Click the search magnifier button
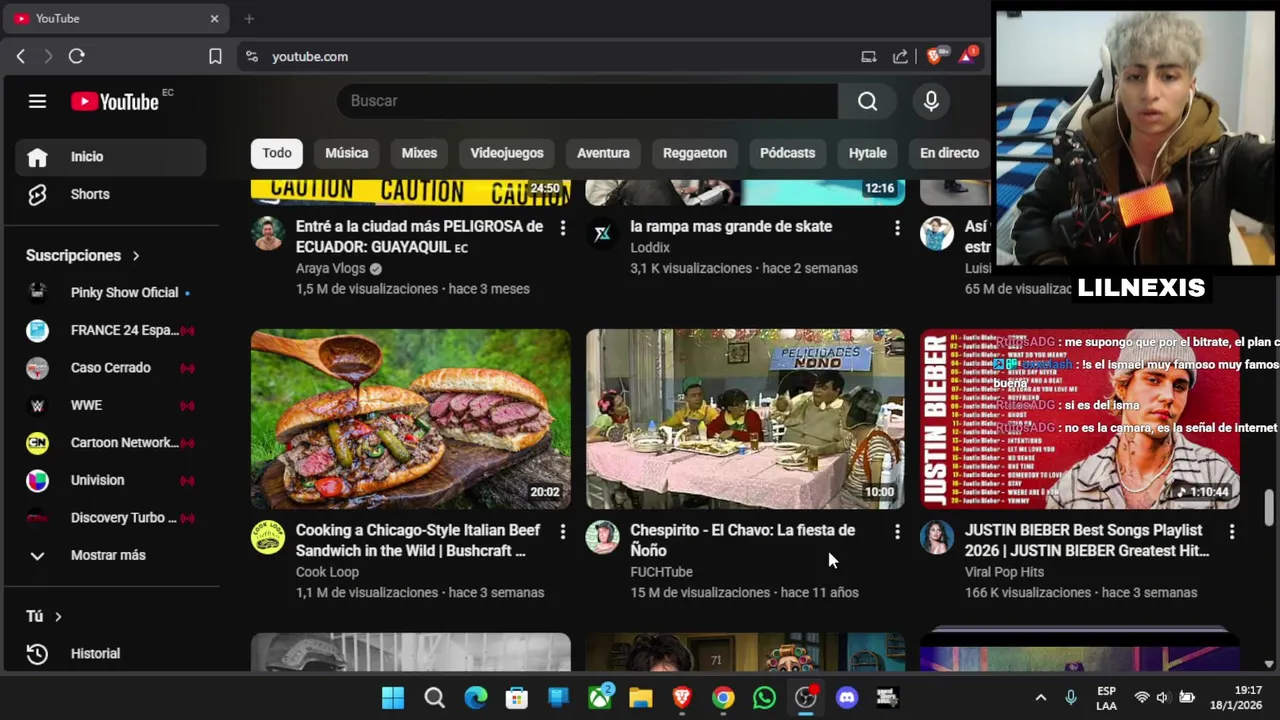This screenshot has width=1280, height=720. [868, 101]
